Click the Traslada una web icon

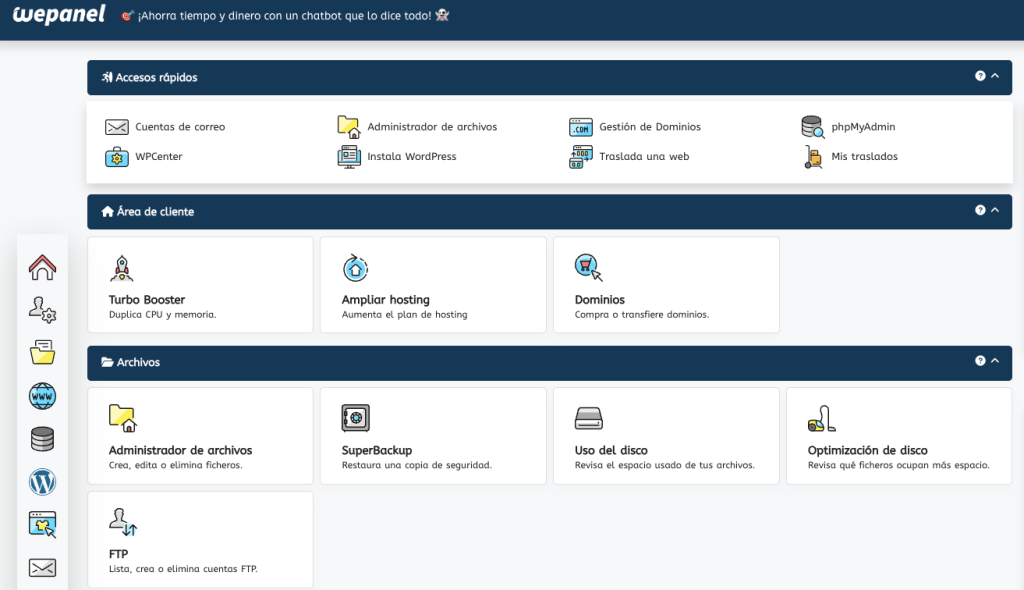click(581, 157)
